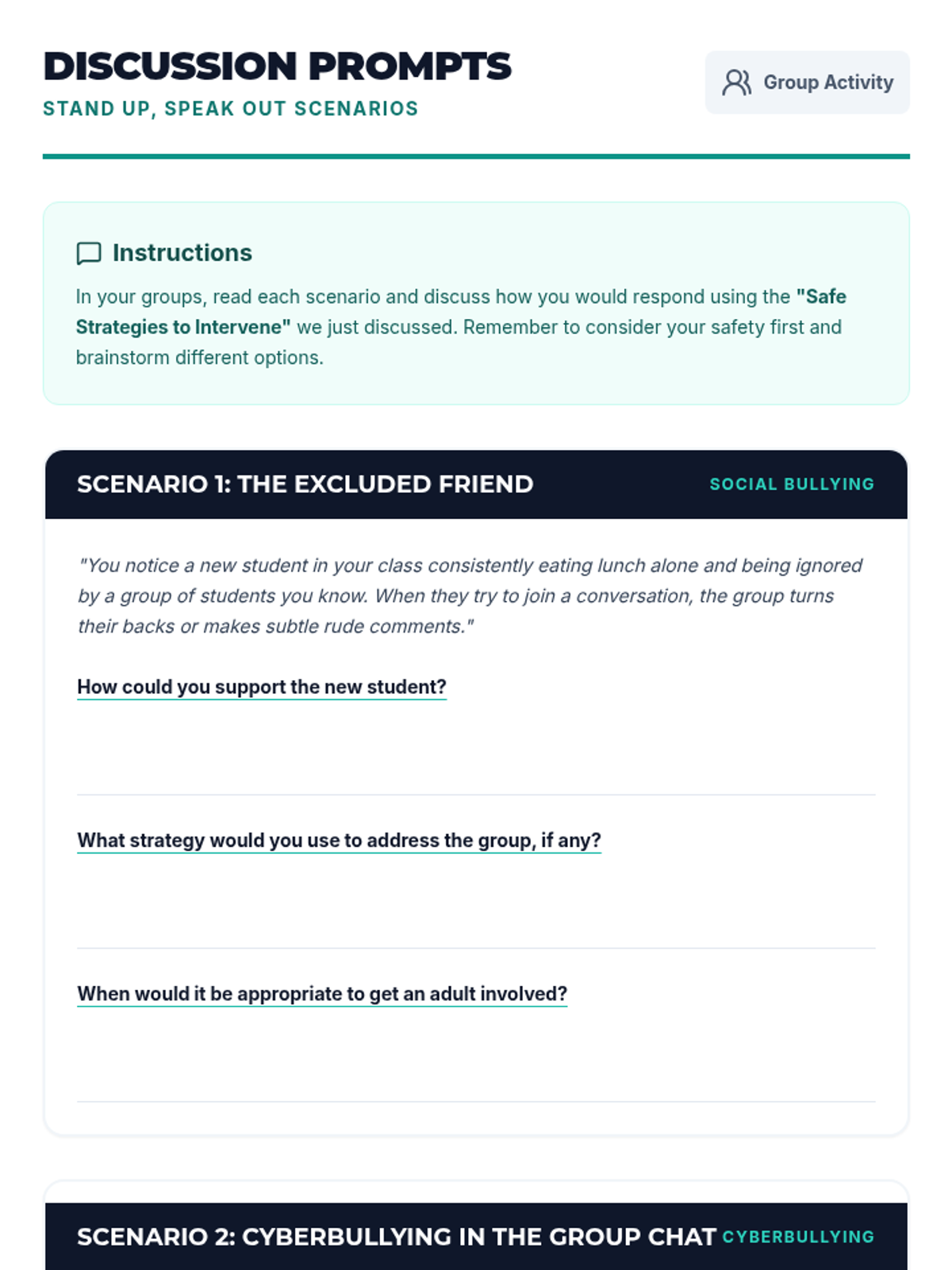Click Scenario 2: Cyberbullying in the Group Chat header

pos(396,1237)
